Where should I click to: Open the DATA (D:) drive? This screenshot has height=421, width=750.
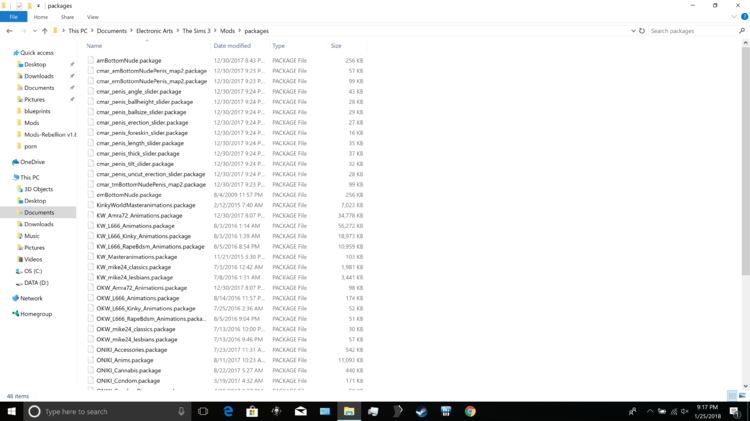click(x=36, y=283)
